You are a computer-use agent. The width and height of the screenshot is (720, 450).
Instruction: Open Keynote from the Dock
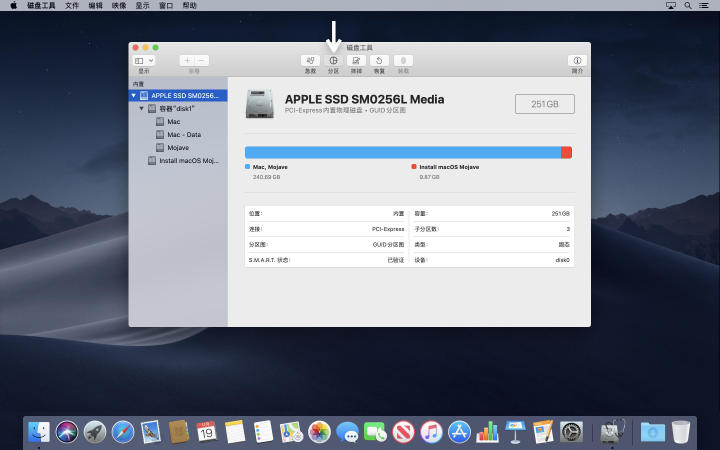[515, 432]
